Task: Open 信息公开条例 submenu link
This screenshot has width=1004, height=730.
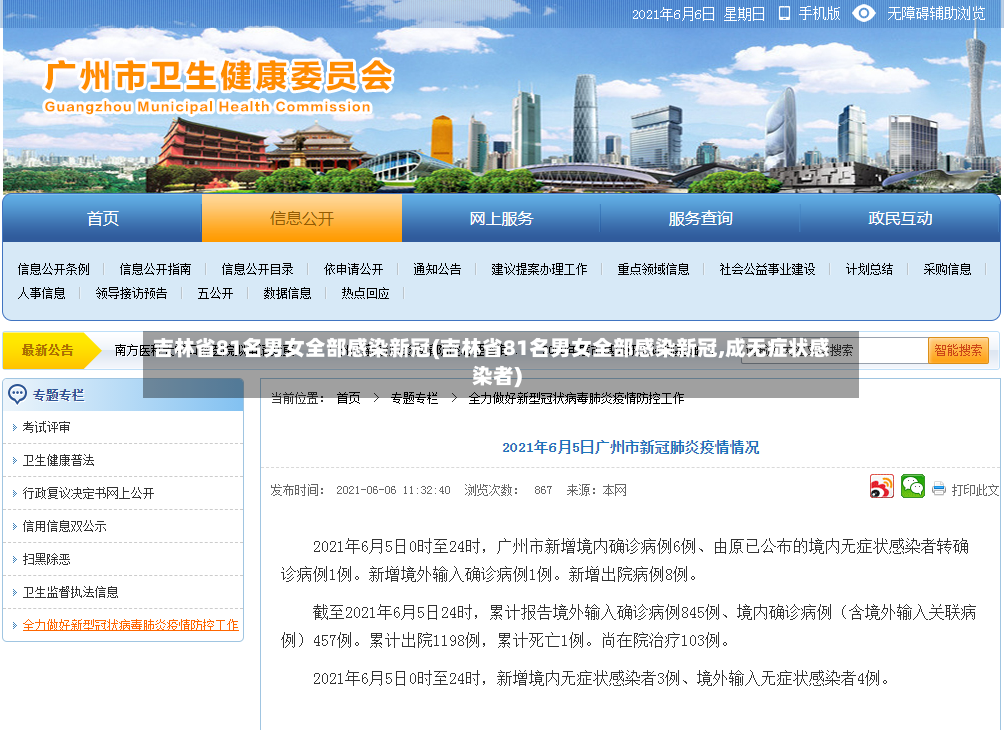Action: (54, 269)
